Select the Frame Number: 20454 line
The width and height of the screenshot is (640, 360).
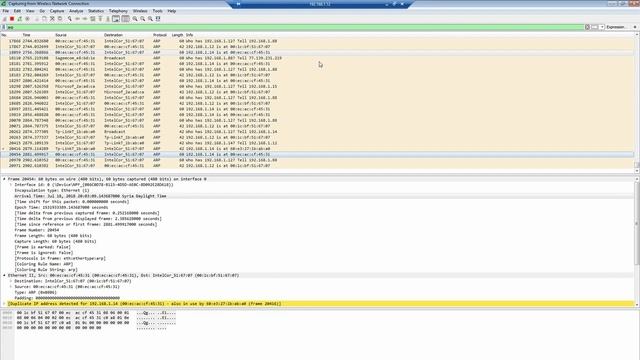pos(37,230)
